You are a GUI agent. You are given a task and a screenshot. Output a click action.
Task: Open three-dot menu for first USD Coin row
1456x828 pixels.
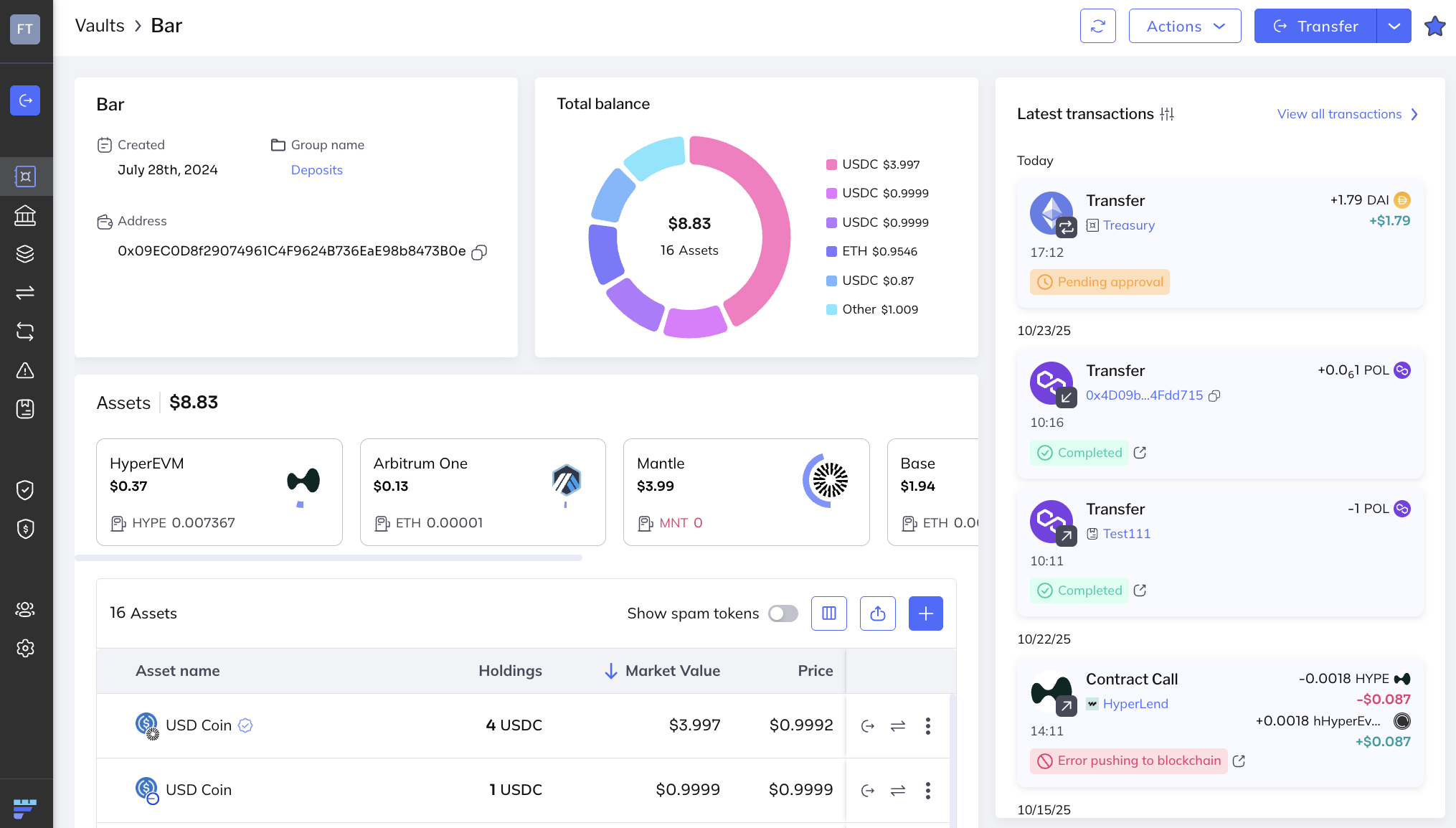point(927,725)
